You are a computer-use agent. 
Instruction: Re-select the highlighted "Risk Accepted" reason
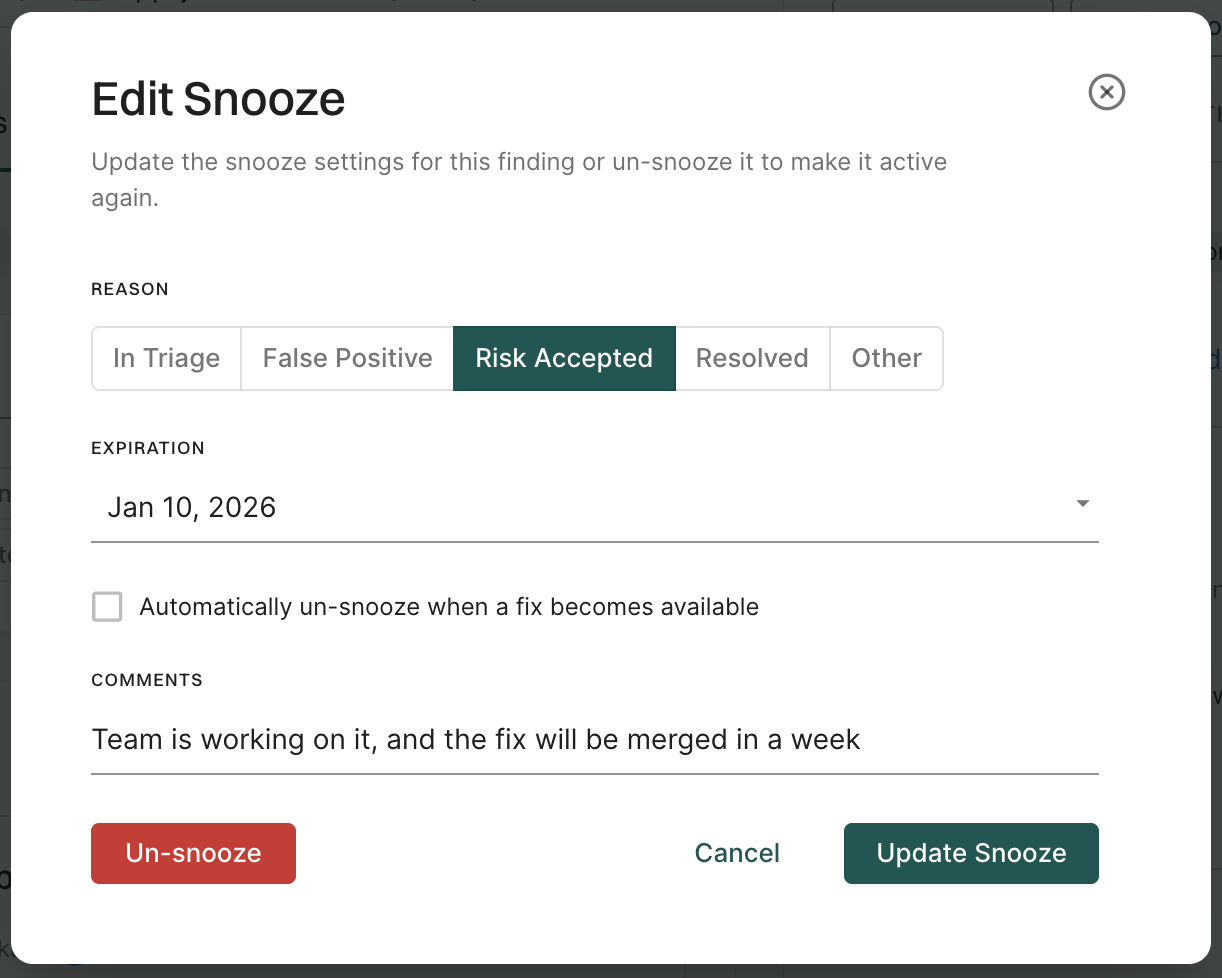pyautogui.click(x=563, y=358)
